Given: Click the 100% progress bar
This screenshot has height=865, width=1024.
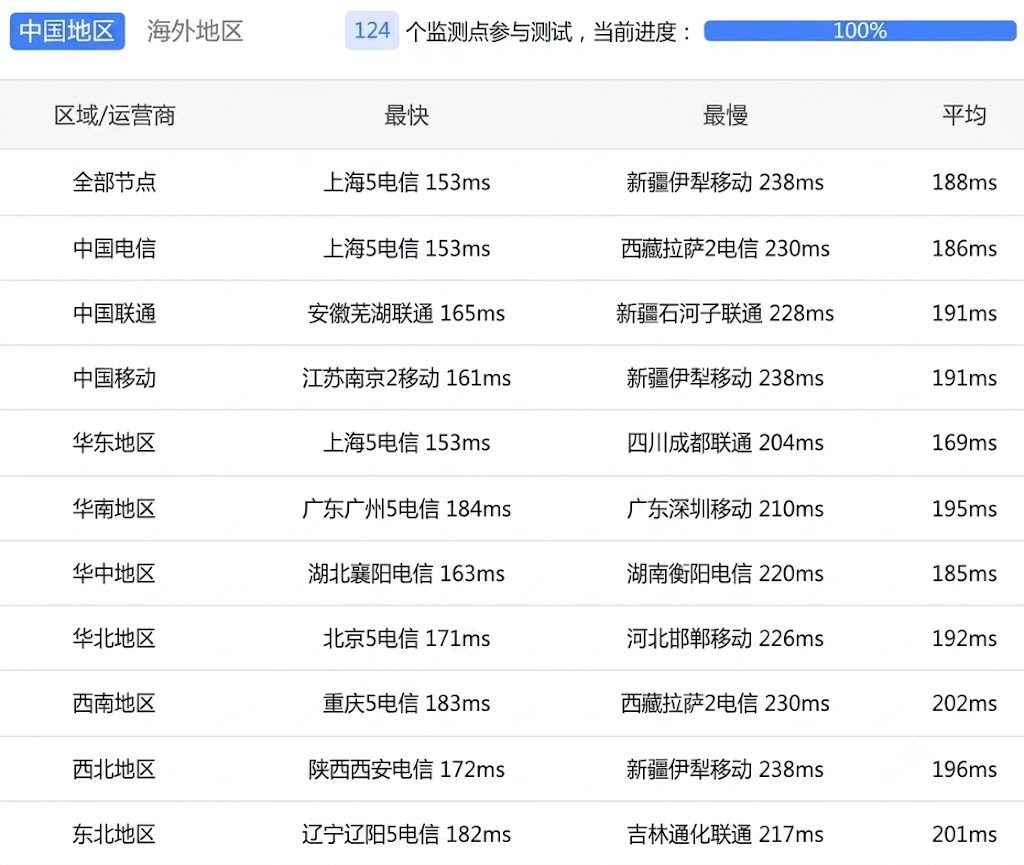Looking at the screenshot, I should coord(859,31).
